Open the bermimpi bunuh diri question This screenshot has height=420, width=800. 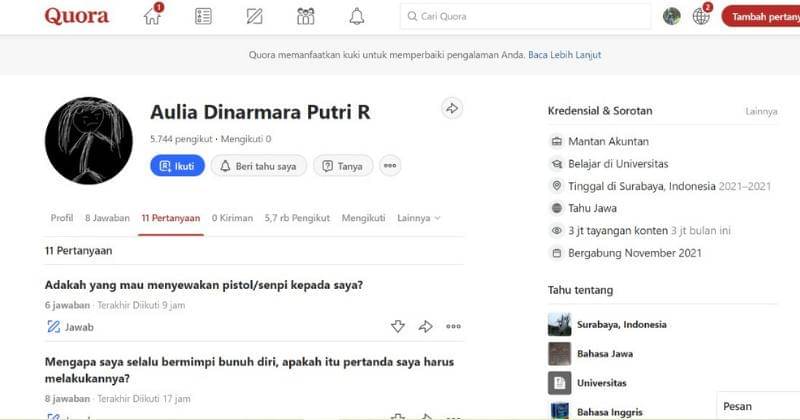pyautogui.click(x=249, y=370)
